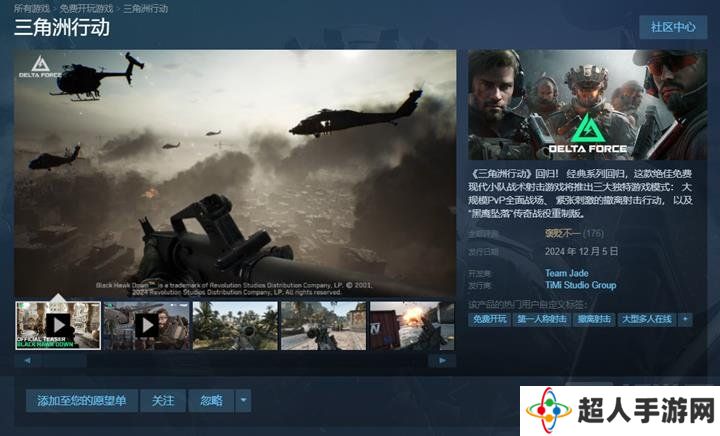This screenshot has height=436, width=720.
Task: Click the left arrow of thumbnail strip
Action: point(28,361)
